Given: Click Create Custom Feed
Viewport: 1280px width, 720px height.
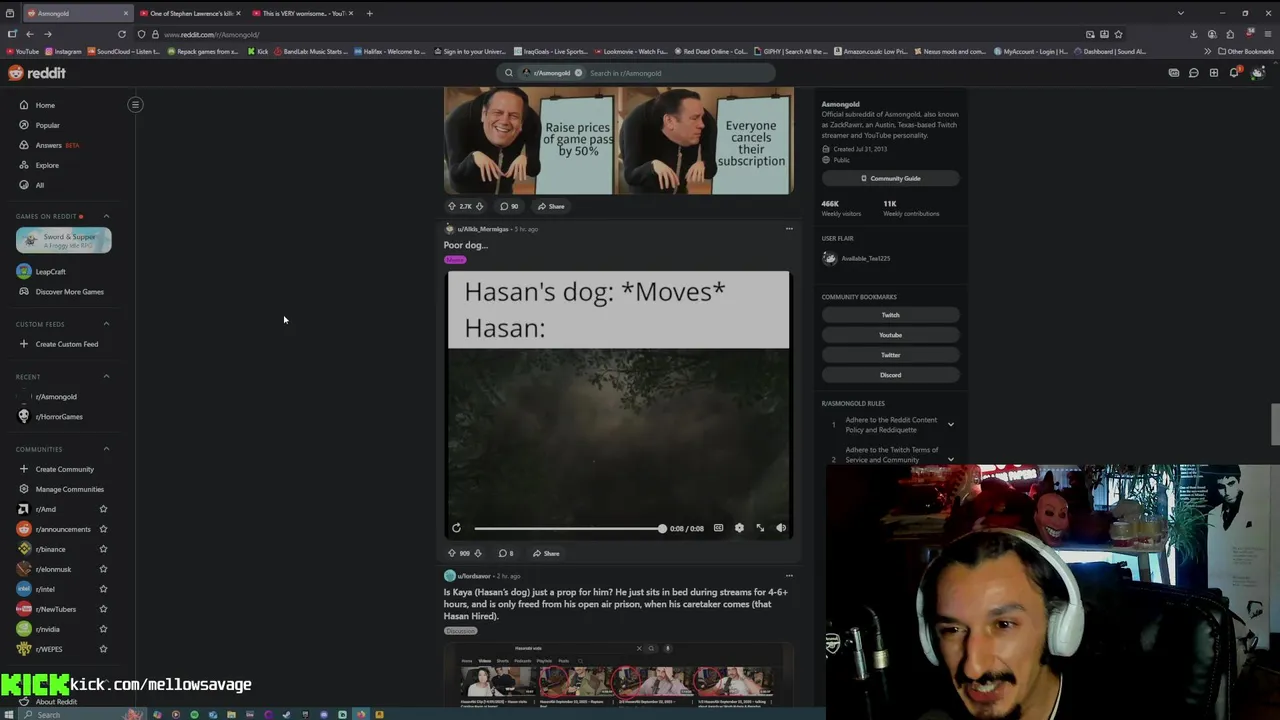Looking at the screenshot, I should coord(66,344).
